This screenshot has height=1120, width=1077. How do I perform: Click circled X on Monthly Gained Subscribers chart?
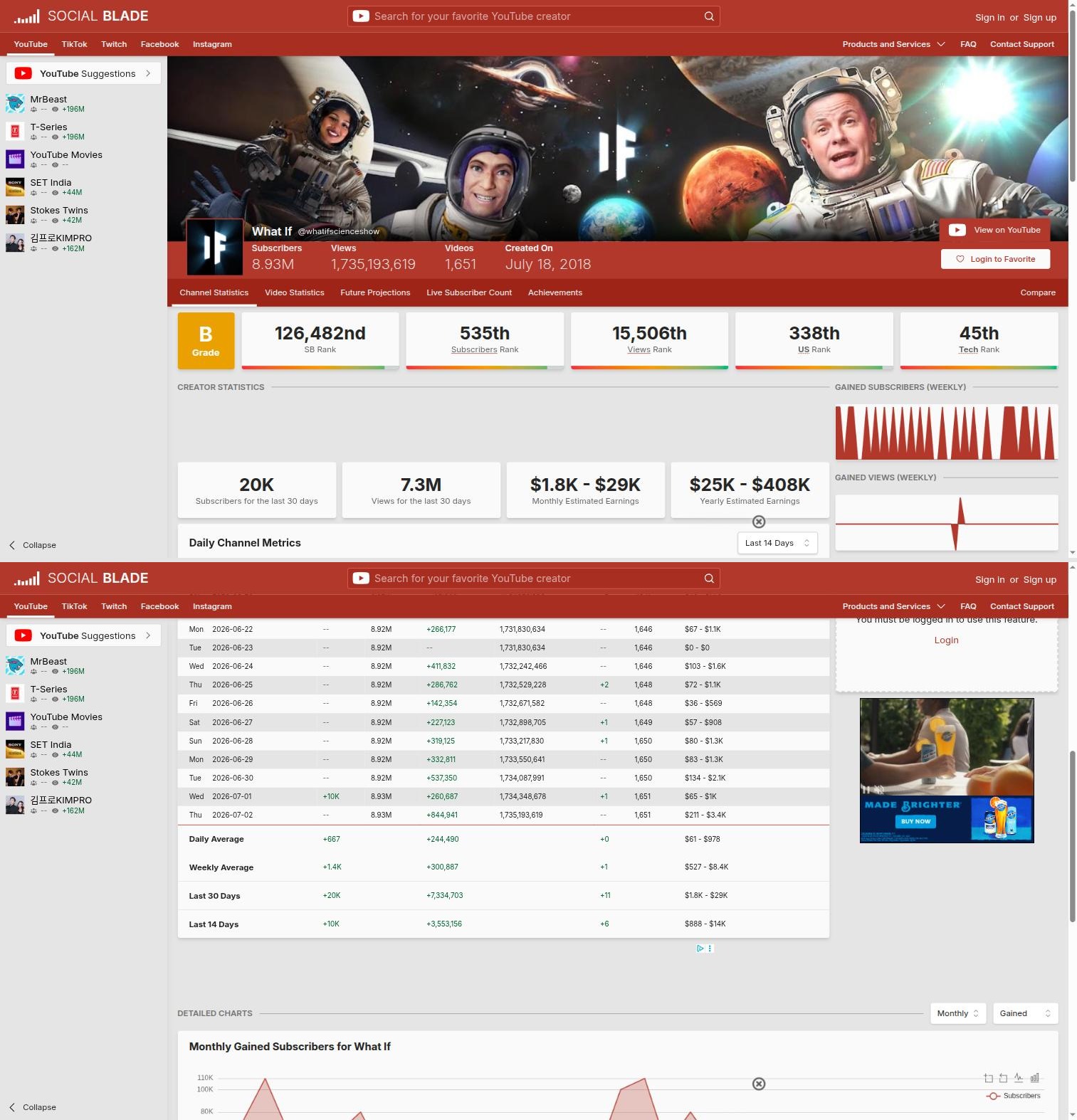(x=759, y=1084)
